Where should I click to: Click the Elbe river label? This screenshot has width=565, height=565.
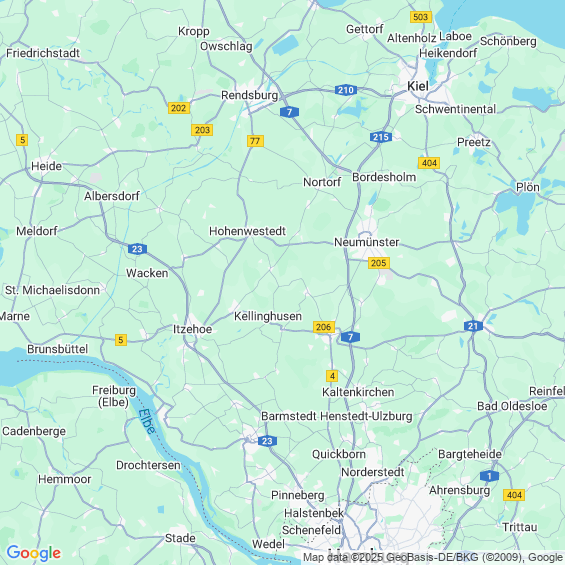(x=147, y=421)
